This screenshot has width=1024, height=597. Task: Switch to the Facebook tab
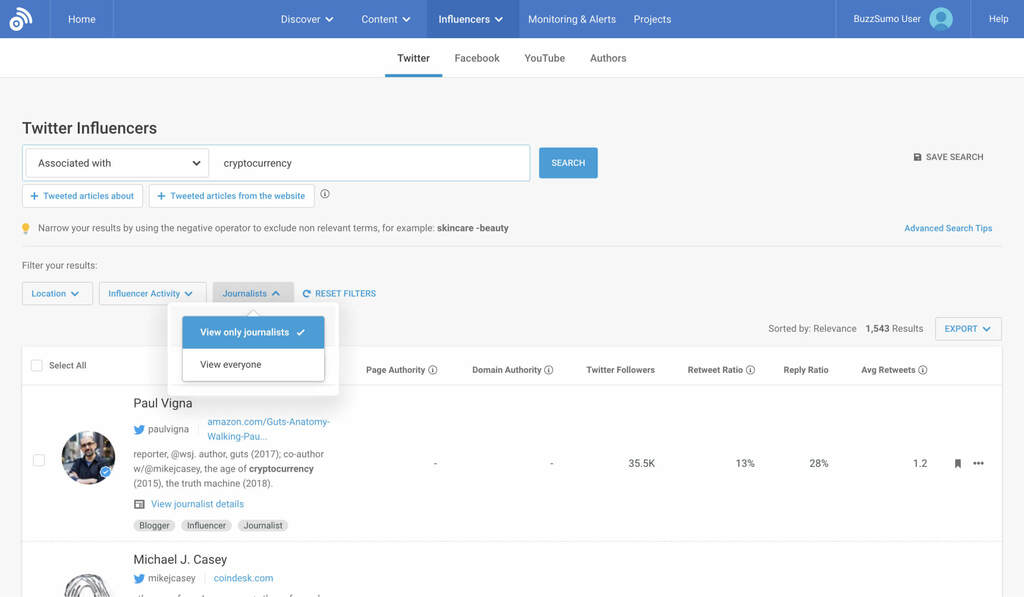click(477, 57)
